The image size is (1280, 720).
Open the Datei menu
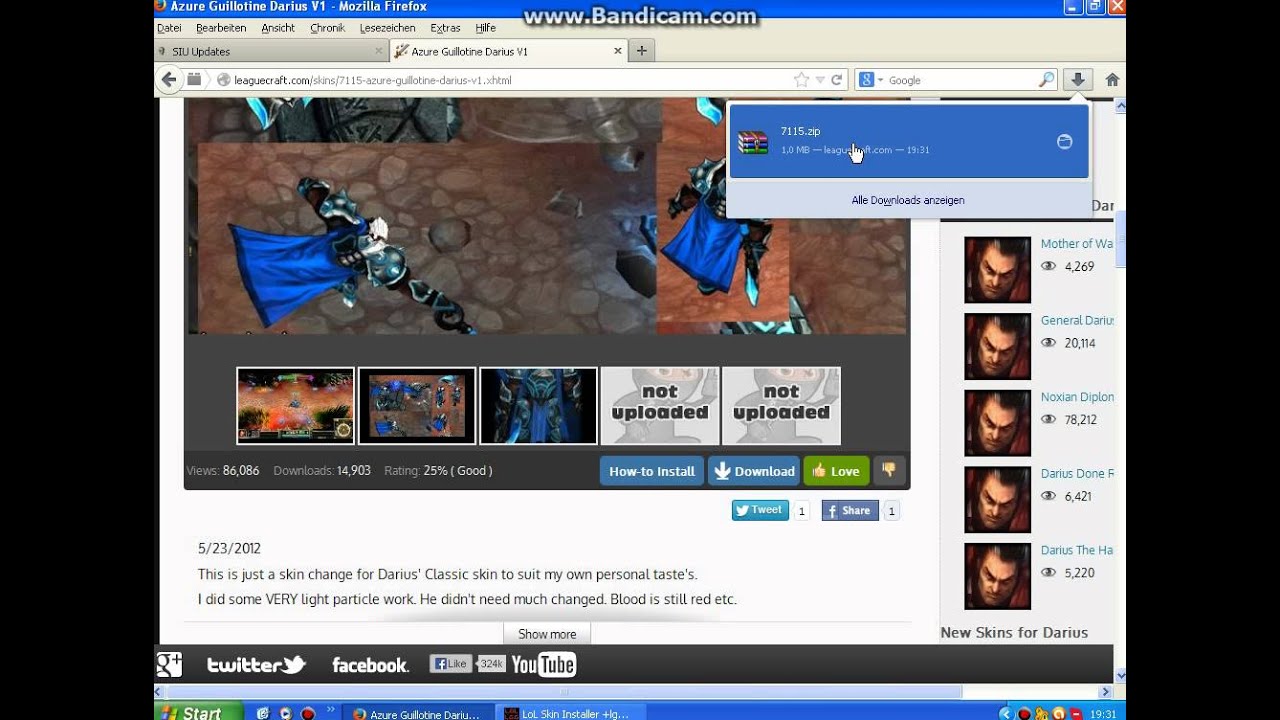[x=169, y=28]
